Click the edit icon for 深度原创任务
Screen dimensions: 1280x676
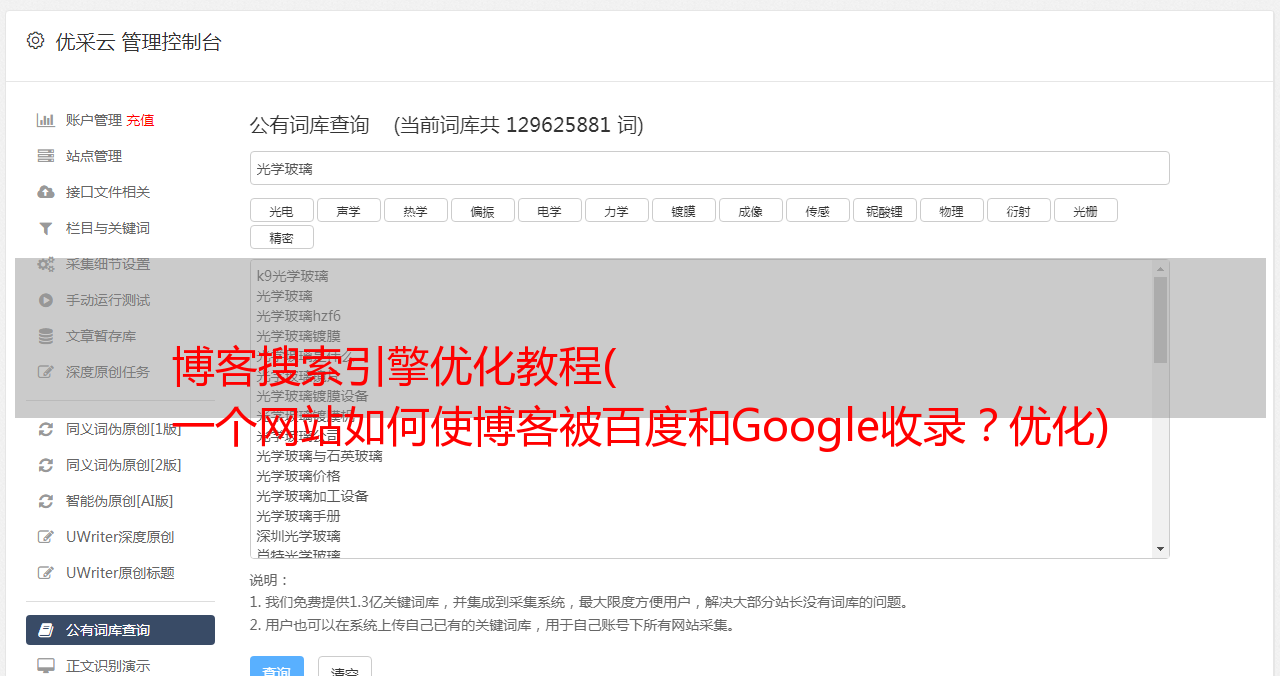pos(46,372)
